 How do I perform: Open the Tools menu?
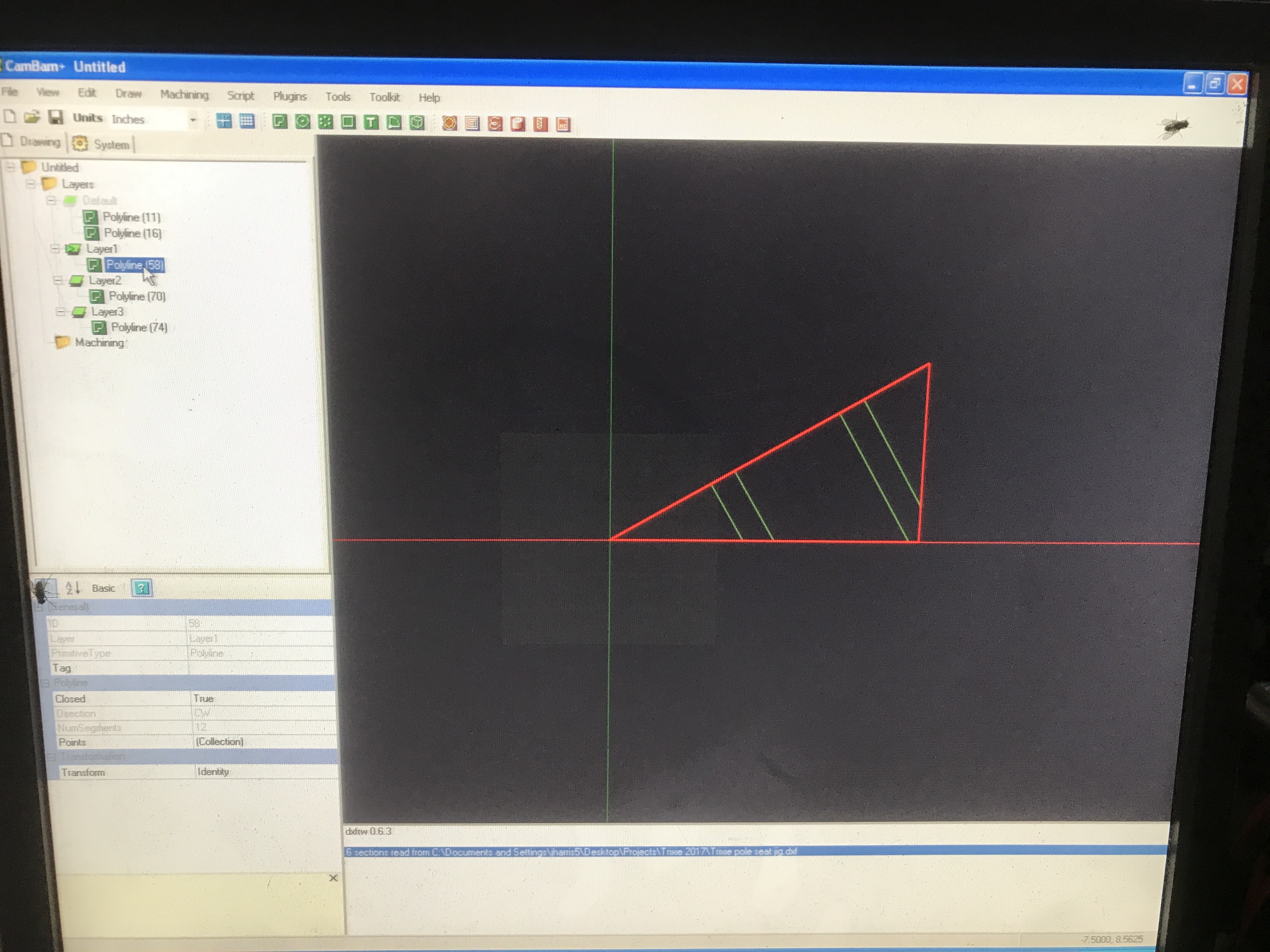[338, 97]
